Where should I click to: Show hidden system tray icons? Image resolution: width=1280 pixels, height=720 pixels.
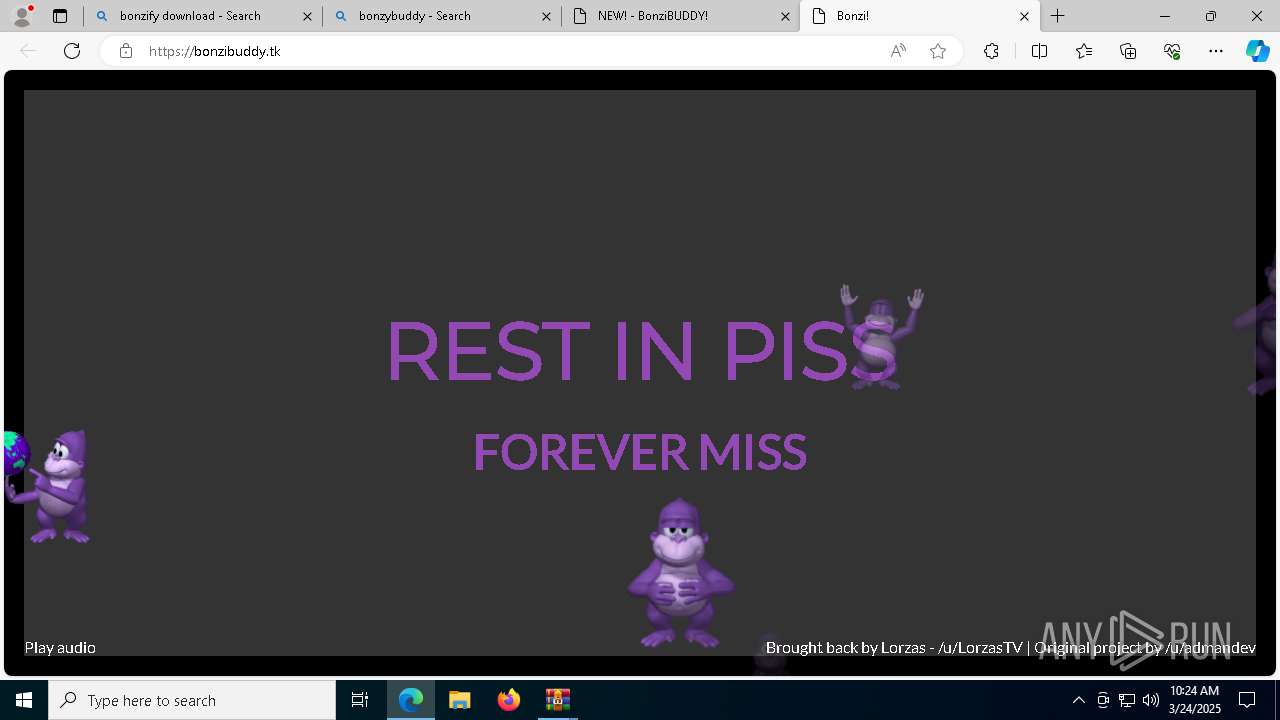pyautogui.click(x=1078, y=700)
